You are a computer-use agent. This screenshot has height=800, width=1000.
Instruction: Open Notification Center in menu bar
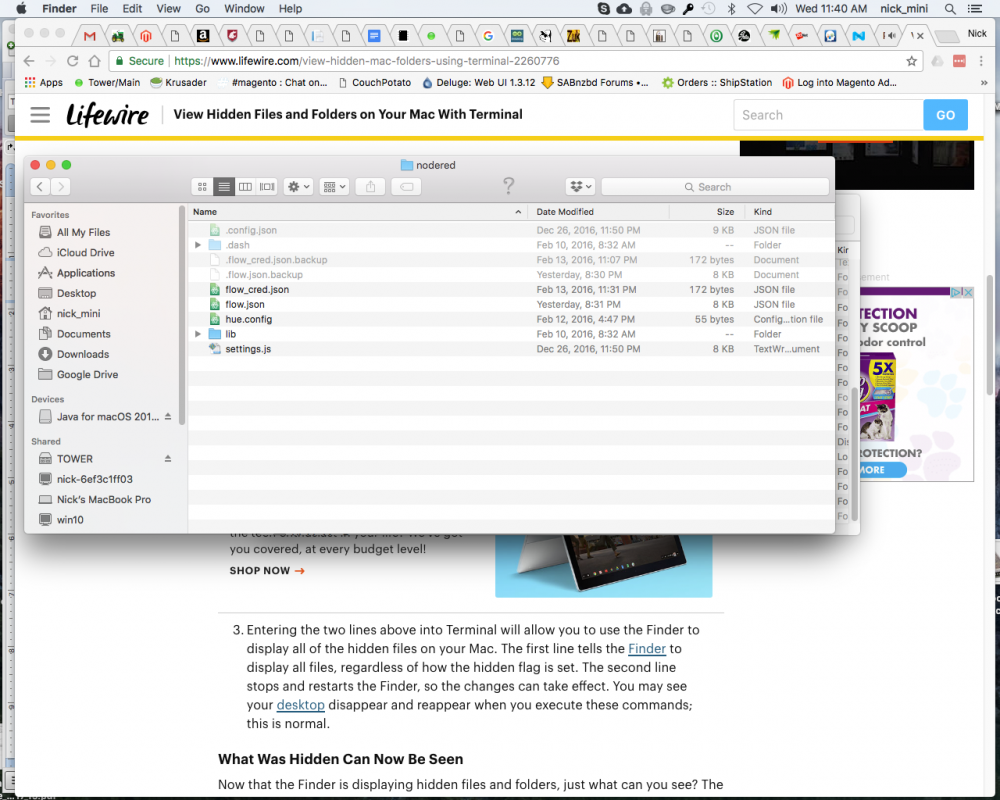975,9
